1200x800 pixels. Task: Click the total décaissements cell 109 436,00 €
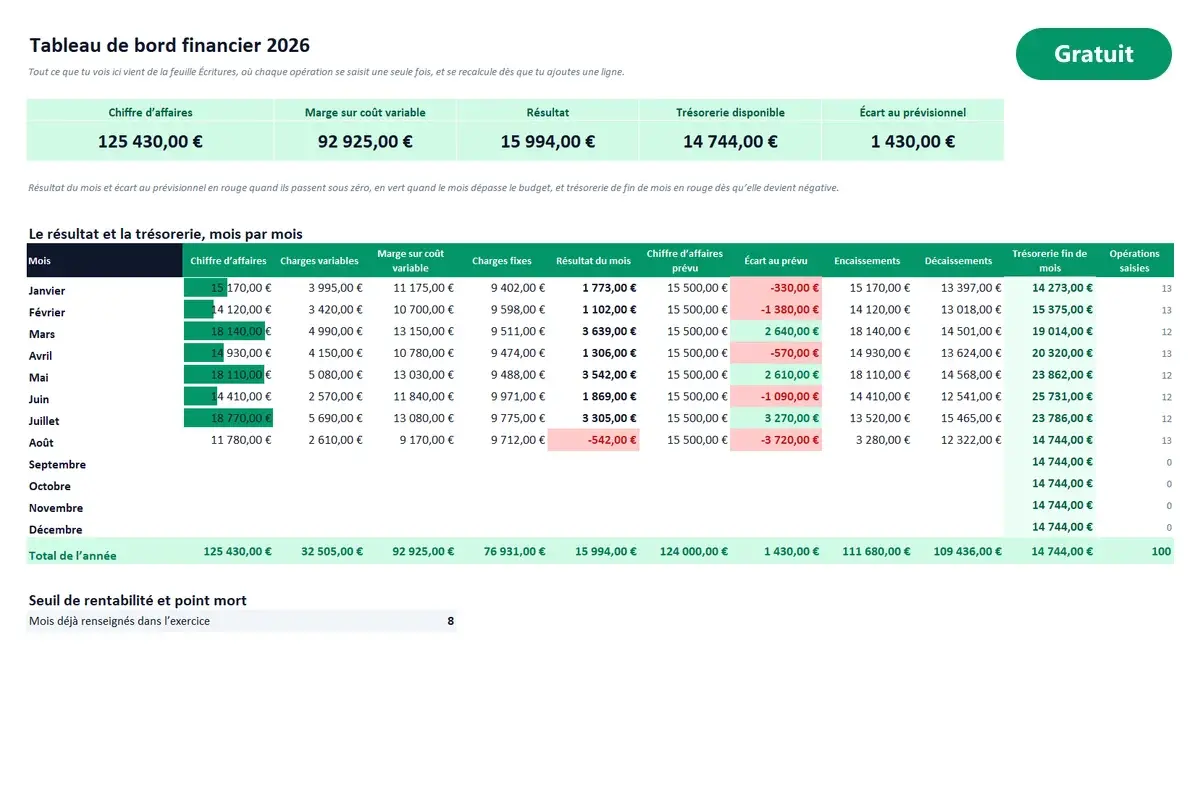pos(958,551)
